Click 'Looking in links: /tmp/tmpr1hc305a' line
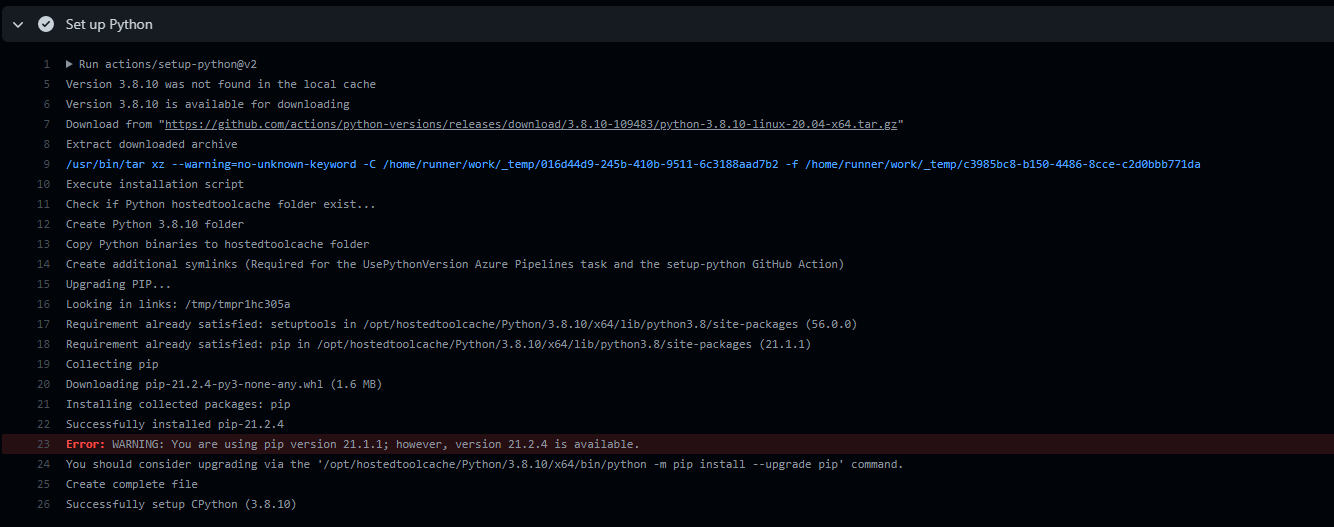This screenshot has width=1334, height=527. click(x=178, y=304)
